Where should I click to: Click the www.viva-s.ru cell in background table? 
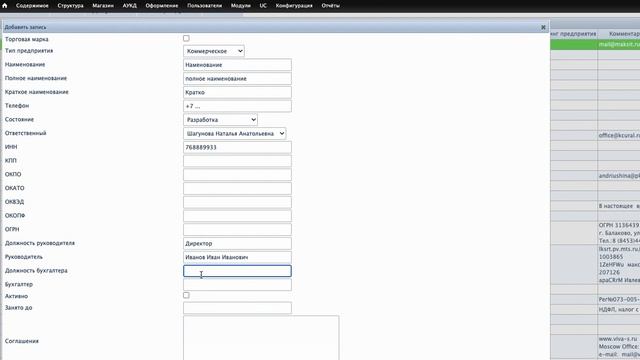coord(619,347)
